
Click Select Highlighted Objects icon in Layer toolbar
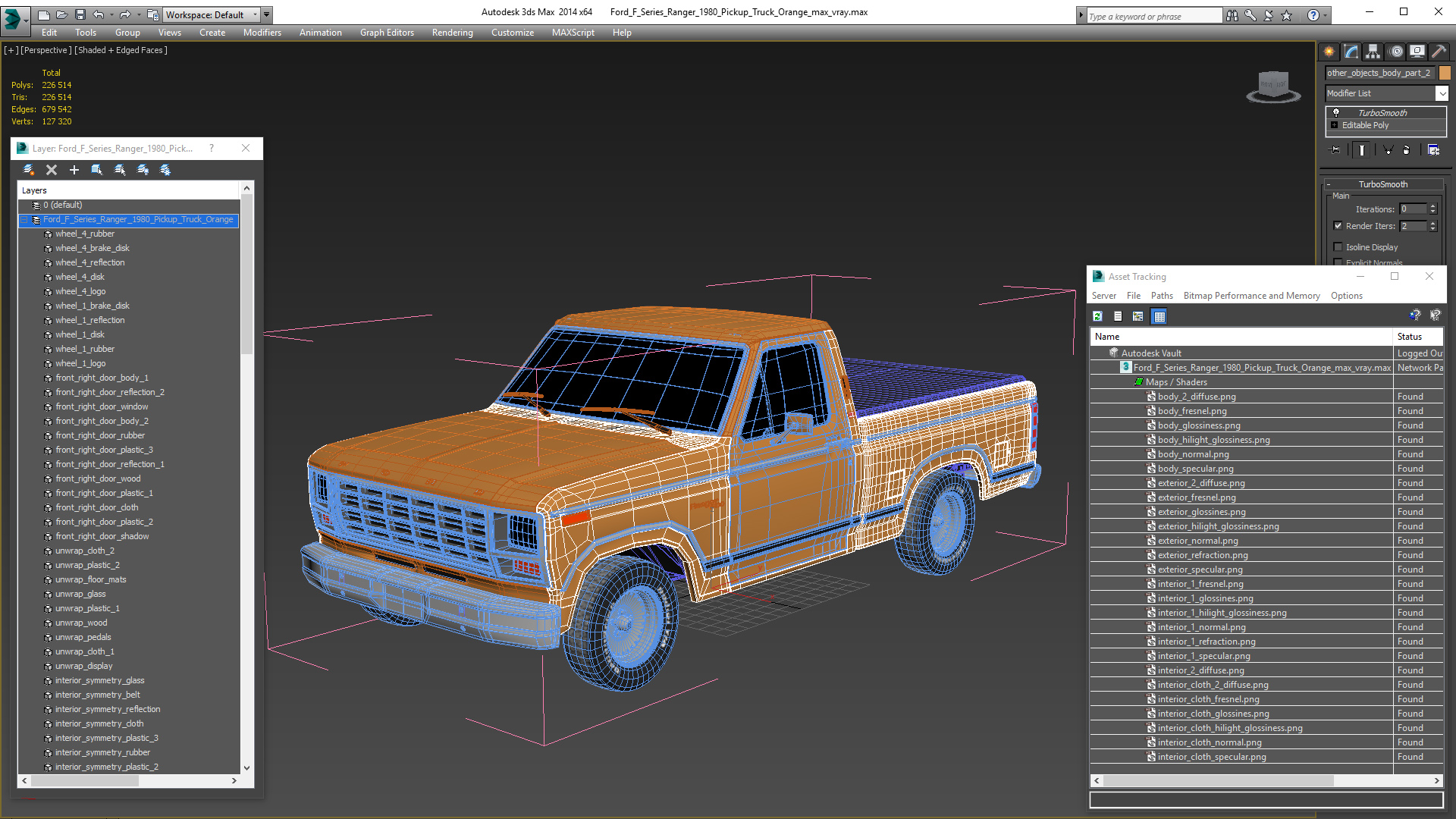pyautogui.click(x=97, y=170)
